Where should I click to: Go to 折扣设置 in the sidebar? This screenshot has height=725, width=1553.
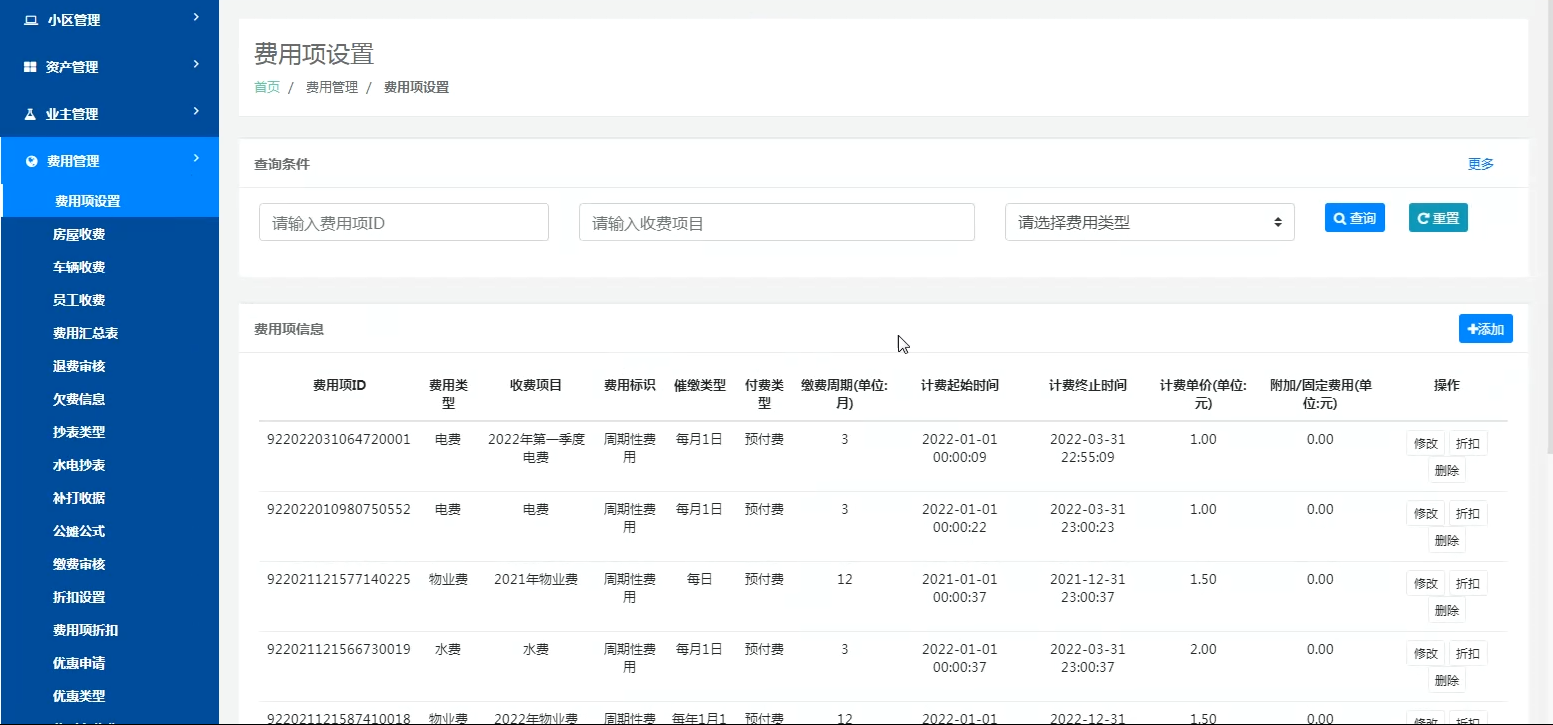coord(79,597)
